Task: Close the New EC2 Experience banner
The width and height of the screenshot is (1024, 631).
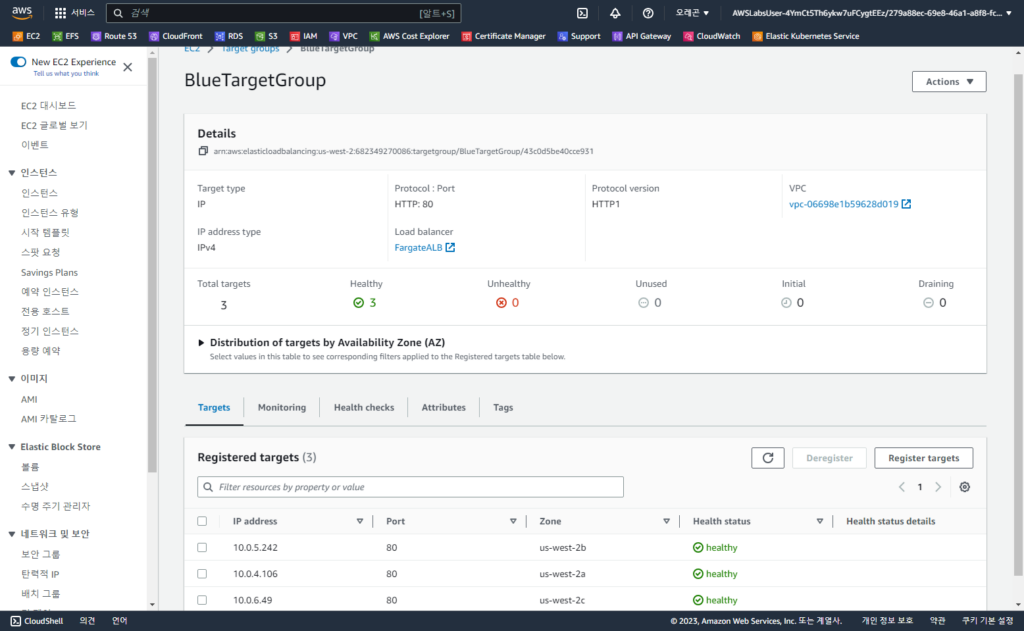Action: (x=128, y=67)
